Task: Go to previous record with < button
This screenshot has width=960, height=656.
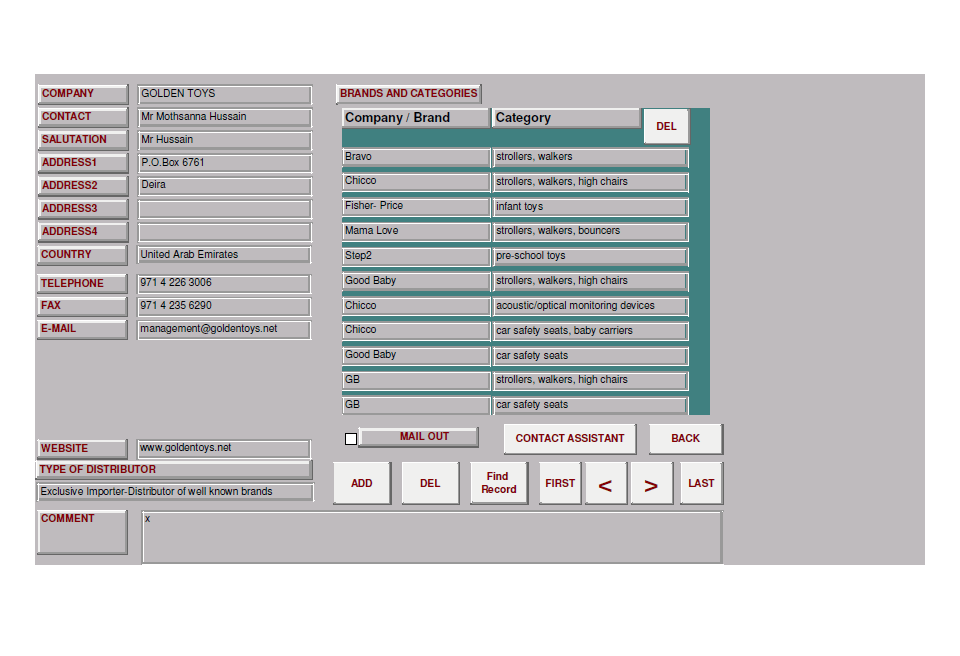Action: [x=606, y=483]
